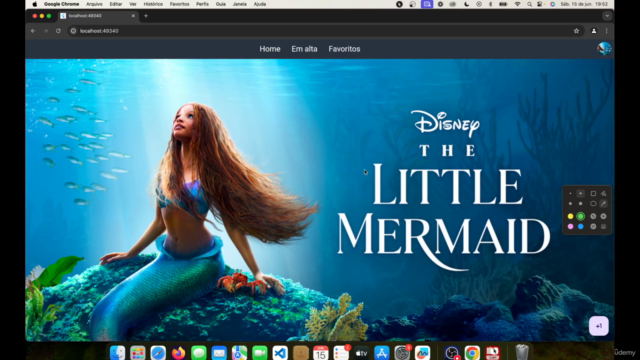Open the Apple menu
The width and height of the screenshot is (640, 360).
tap(35, 4)
